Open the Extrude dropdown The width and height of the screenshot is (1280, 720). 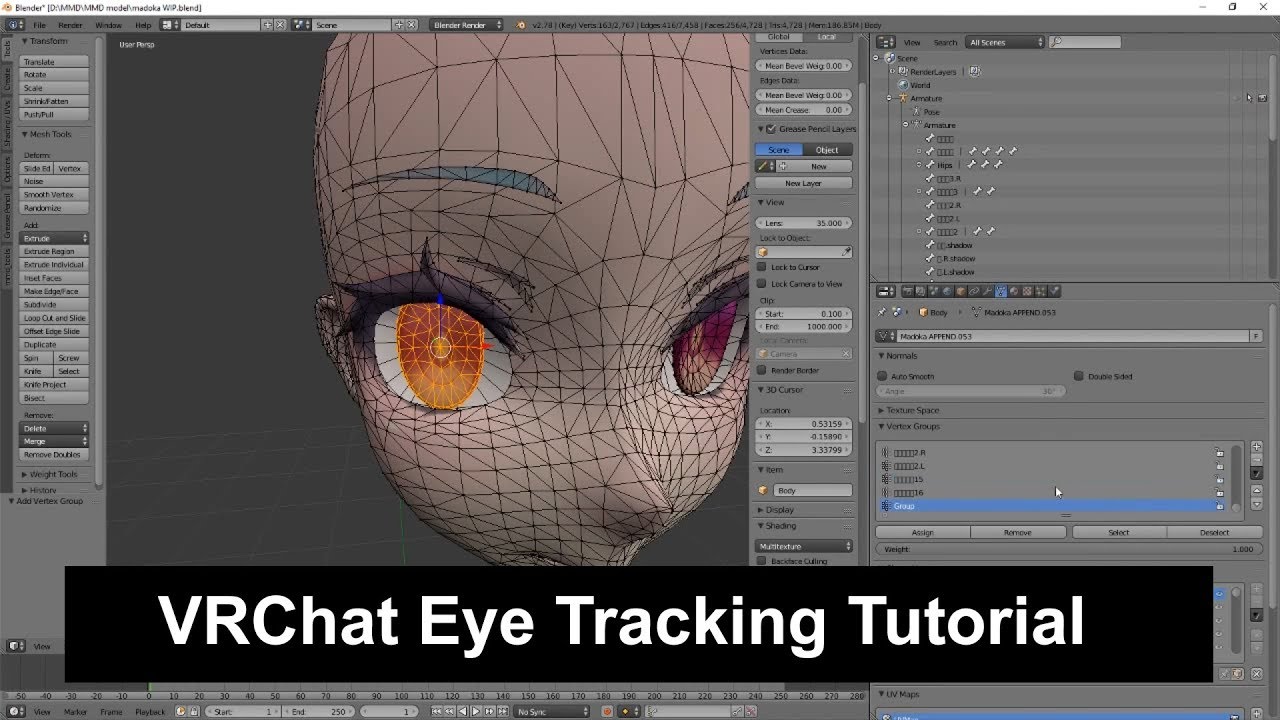[x=55, y=238]
